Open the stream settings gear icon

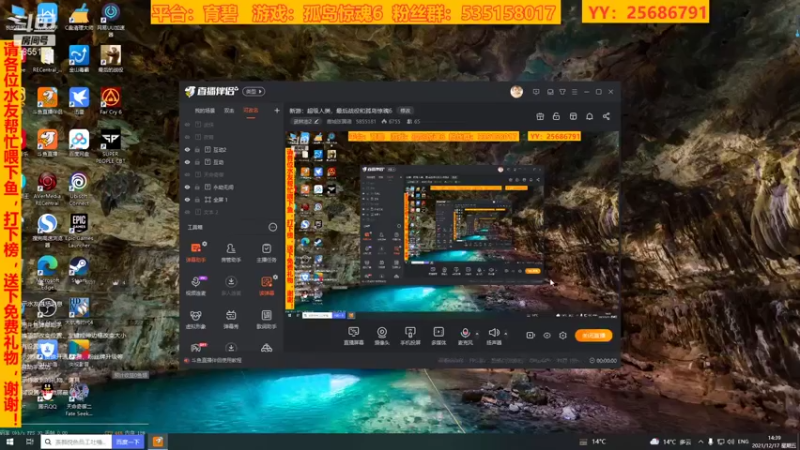tap(563, 335)
